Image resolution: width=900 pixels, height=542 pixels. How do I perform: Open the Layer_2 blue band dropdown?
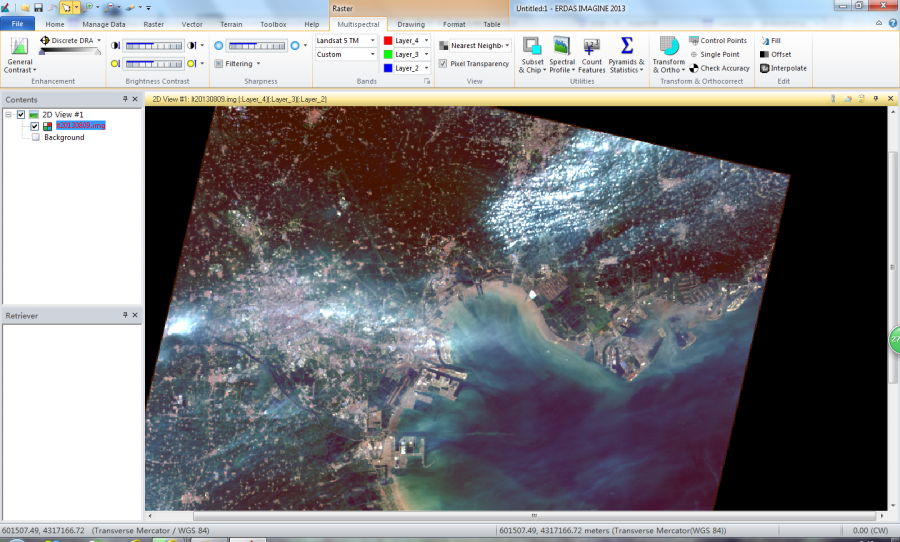426,68
